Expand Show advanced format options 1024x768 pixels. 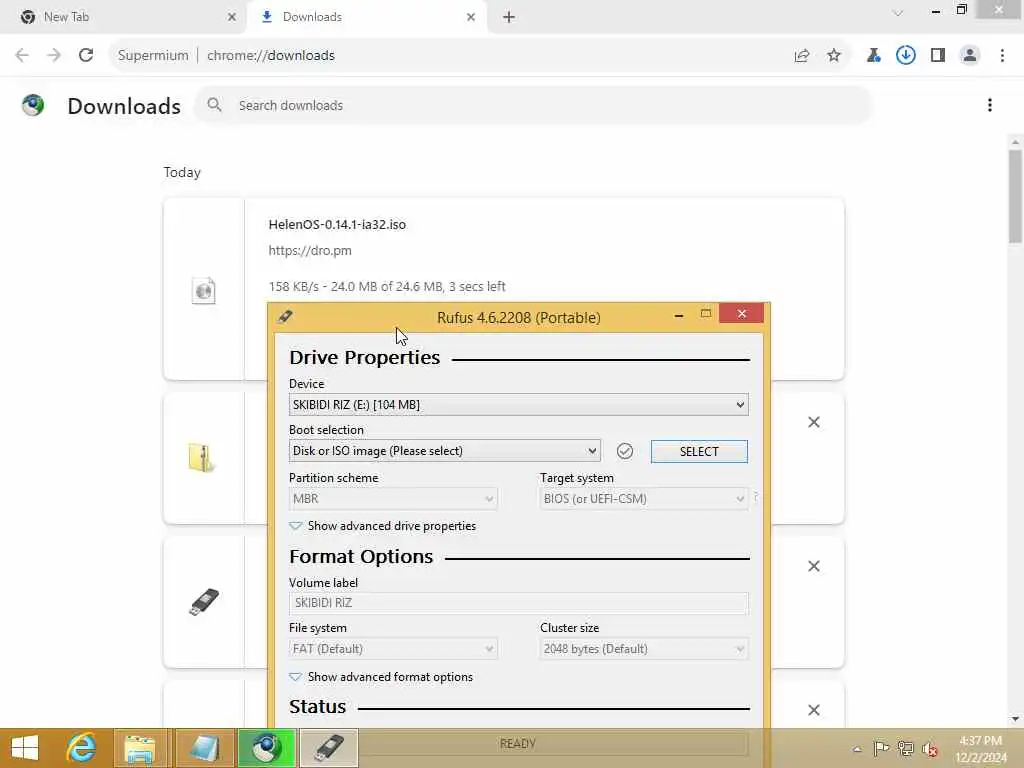[381, 677]
